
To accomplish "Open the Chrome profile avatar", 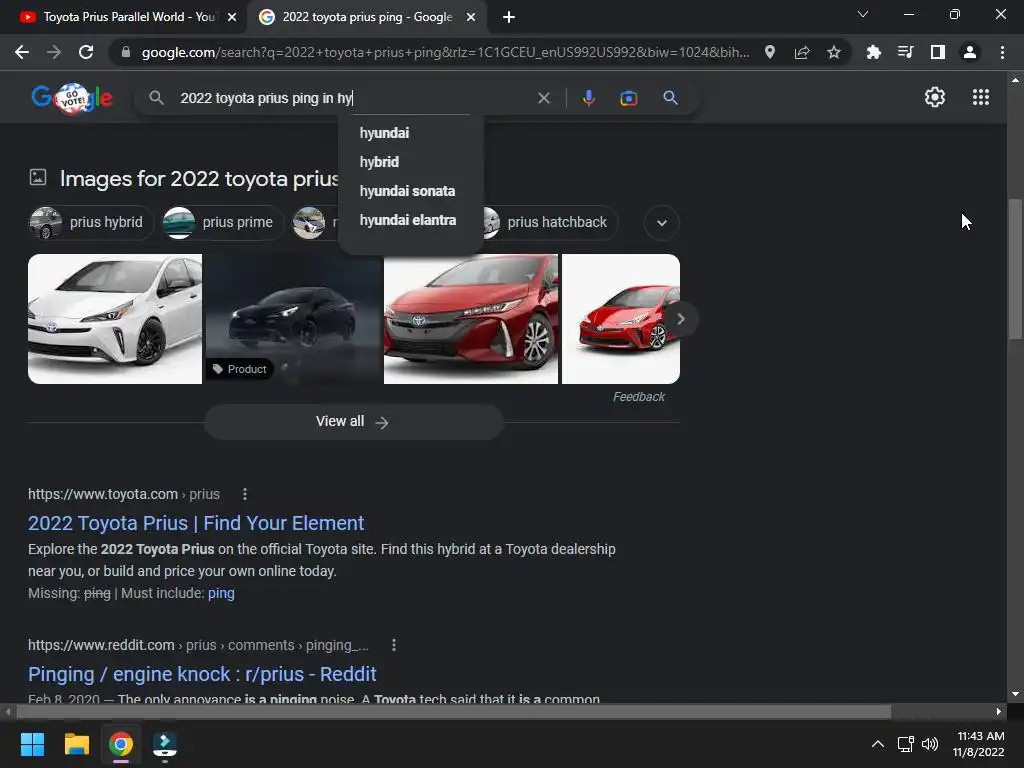I will point(970,52).
